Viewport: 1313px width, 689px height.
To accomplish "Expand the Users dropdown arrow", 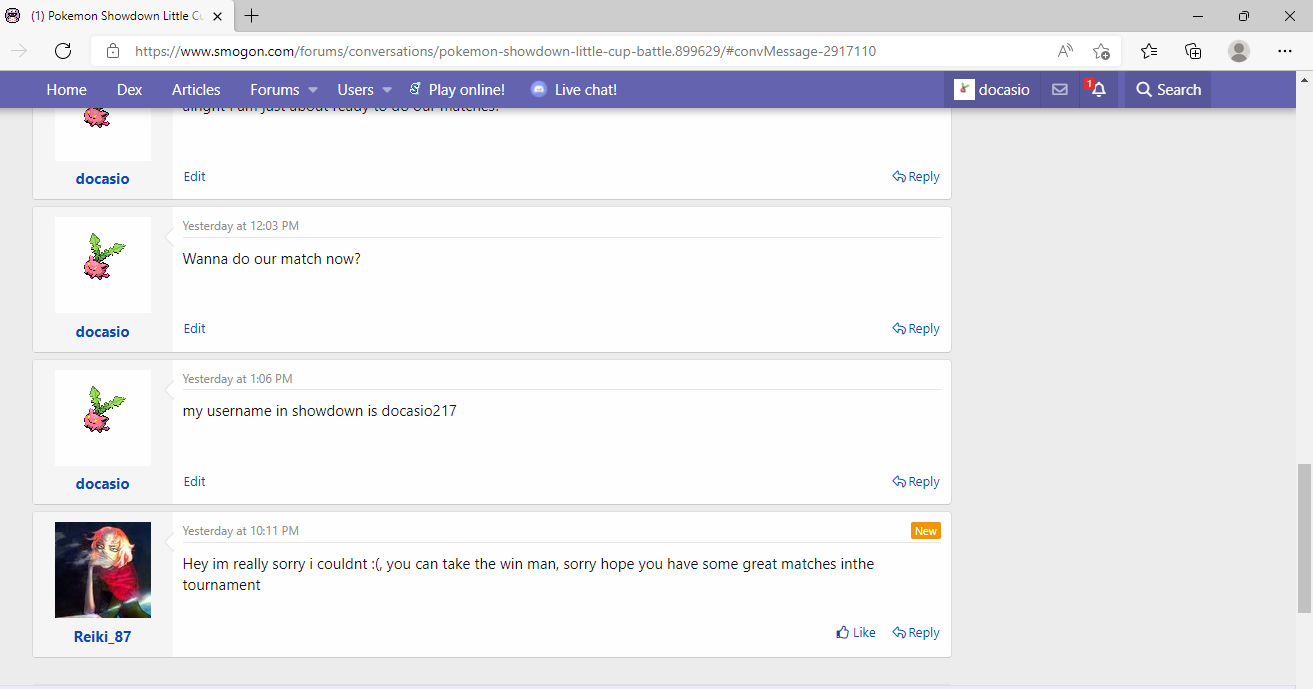I will coord(387,90).
